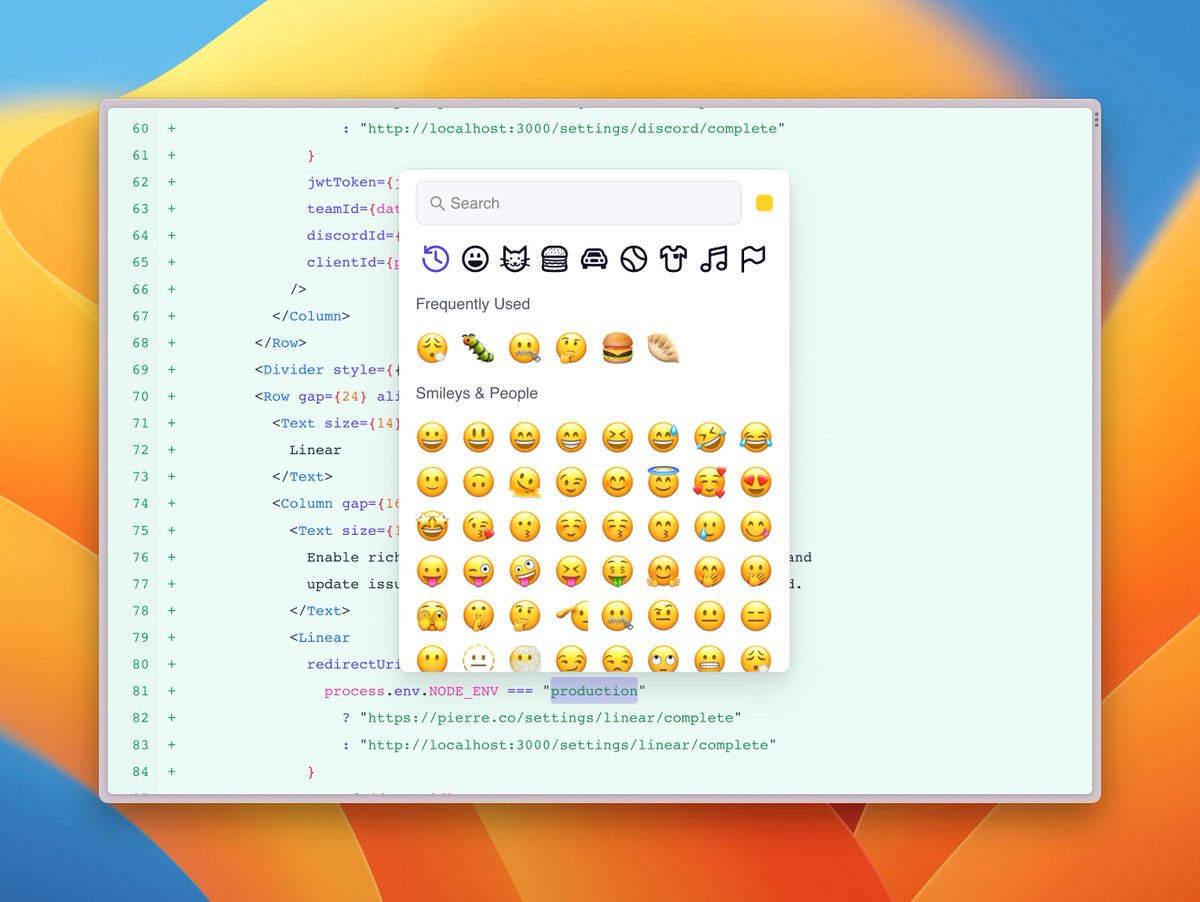Click the face with rolling eyes
The height and width of the screenshot is (902, 1200).
tap(663, 658)
